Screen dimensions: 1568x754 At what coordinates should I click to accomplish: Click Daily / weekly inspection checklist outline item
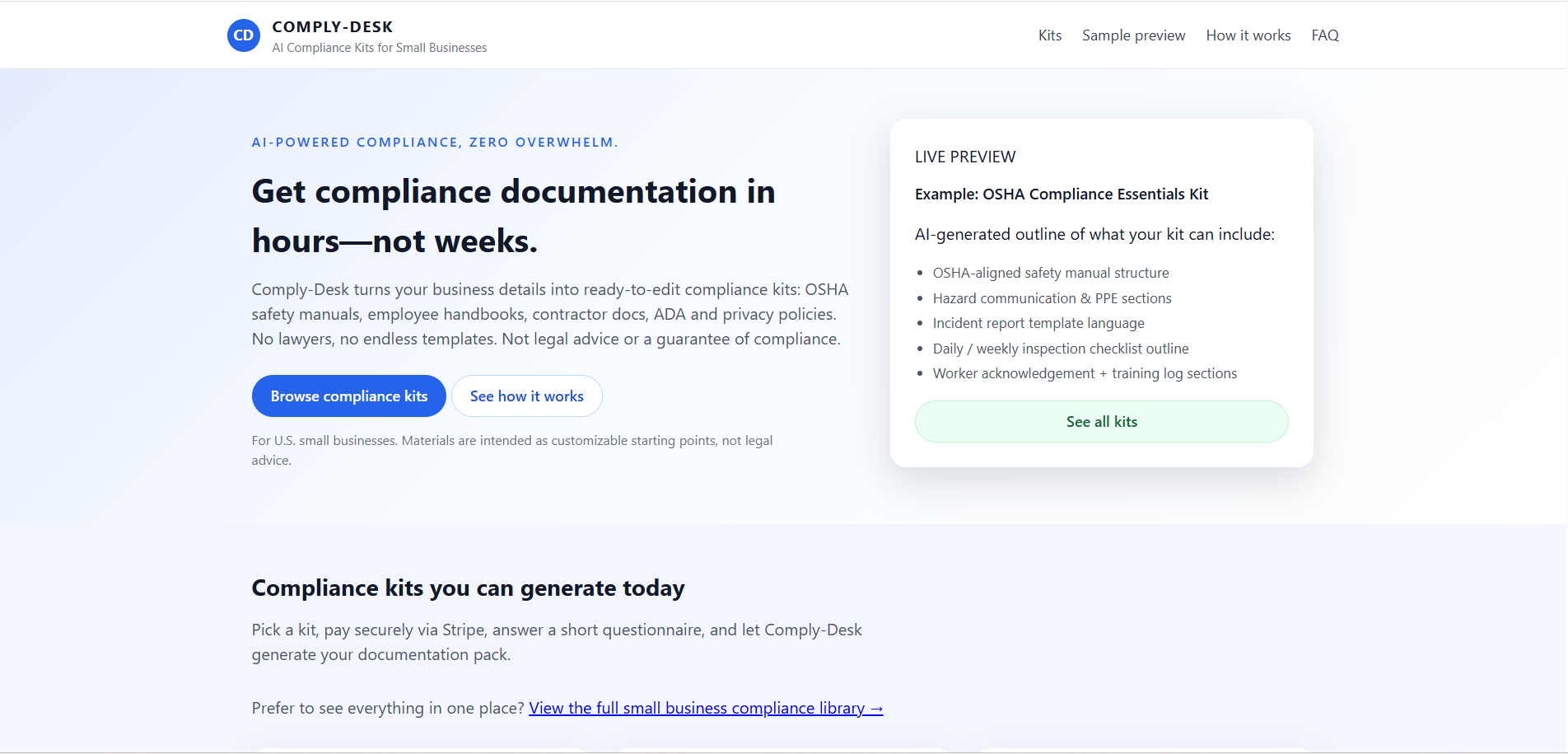coord(1061,349)
